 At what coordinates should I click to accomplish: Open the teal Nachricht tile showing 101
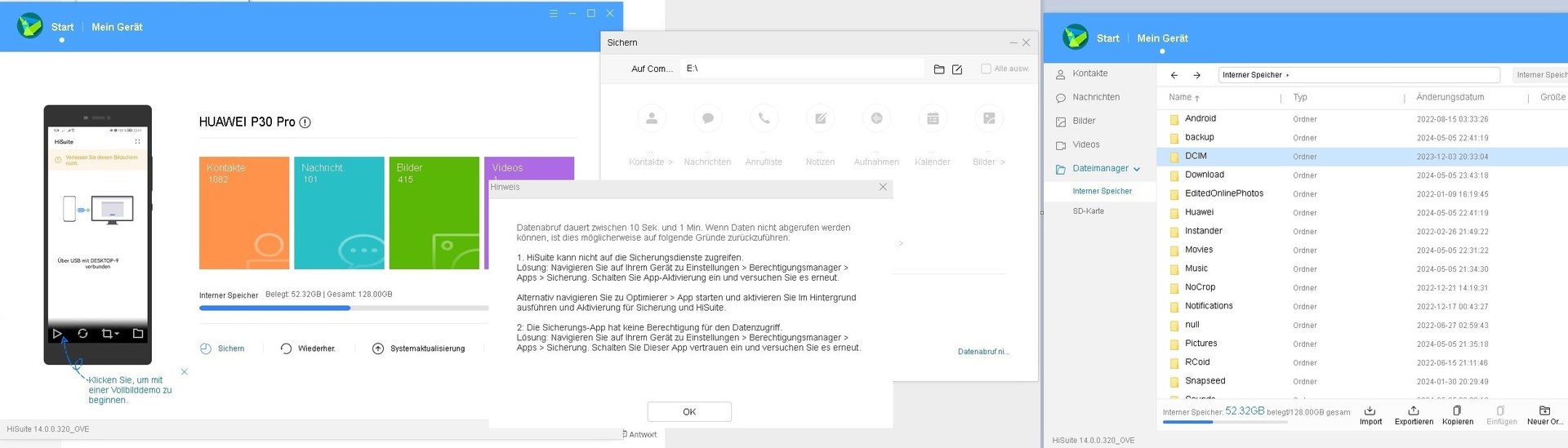(x=339, y=213)
